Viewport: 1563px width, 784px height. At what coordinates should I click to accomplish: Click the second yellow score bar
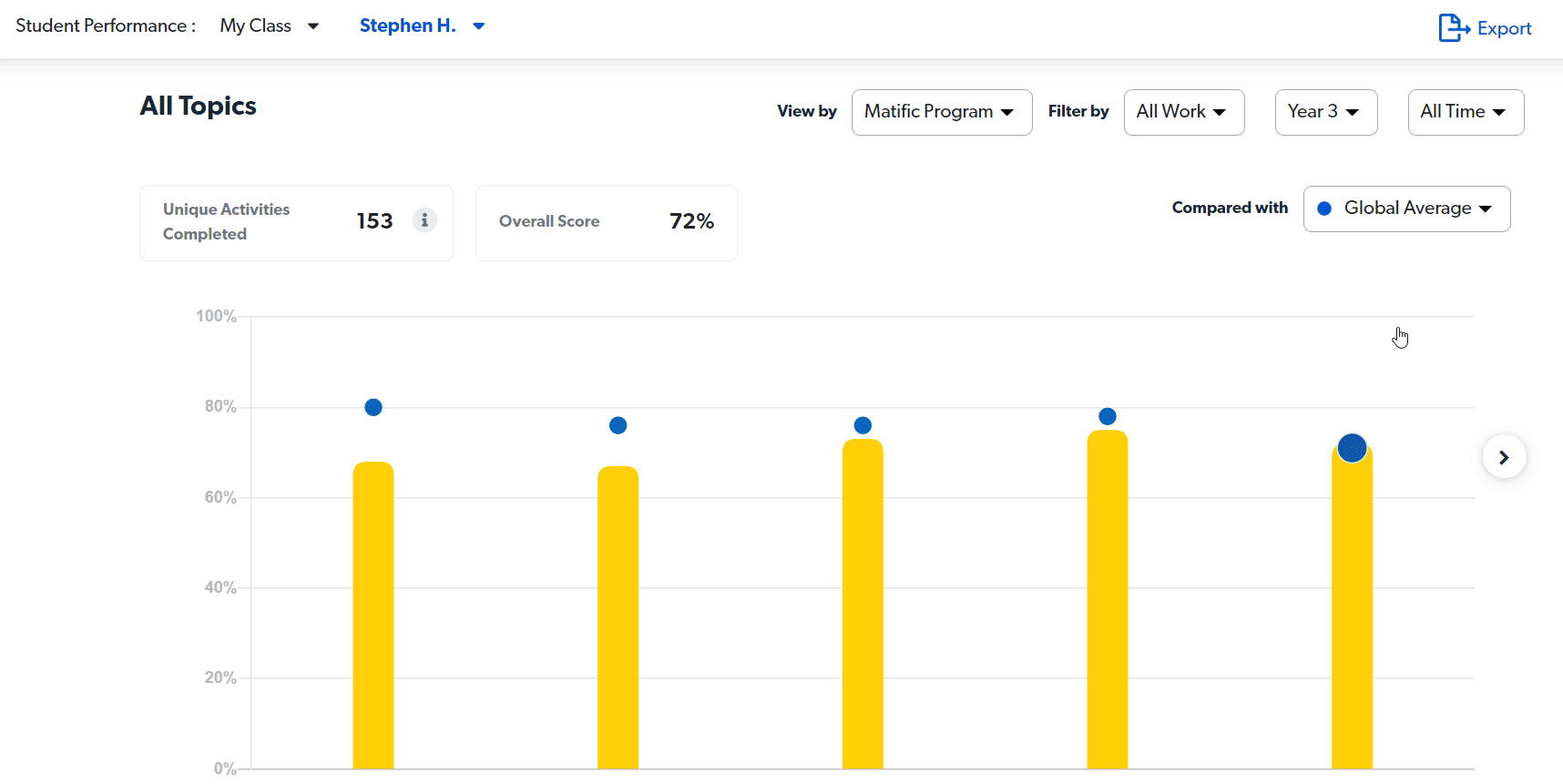(x=618, y=619)
